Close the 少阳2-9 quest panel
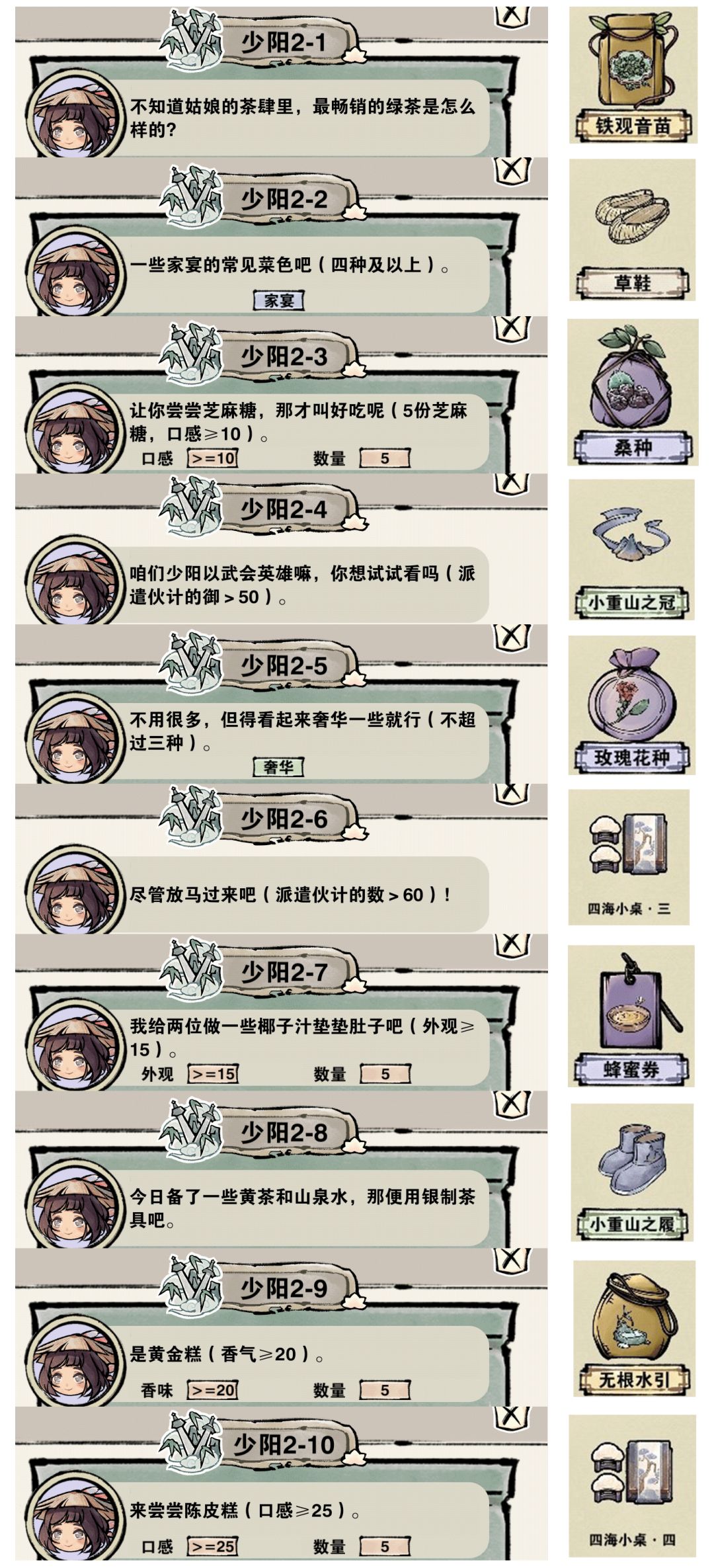 pos(511,1261)
